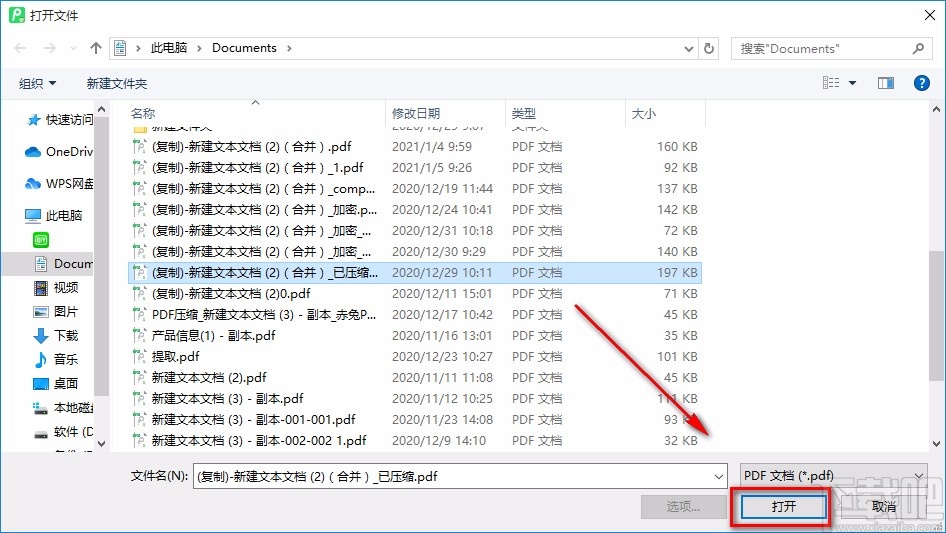Select file 新建文本文档 (3) - 副本-002-002 1.pdf
Screen dimensions: 946x533
(415, 441)
